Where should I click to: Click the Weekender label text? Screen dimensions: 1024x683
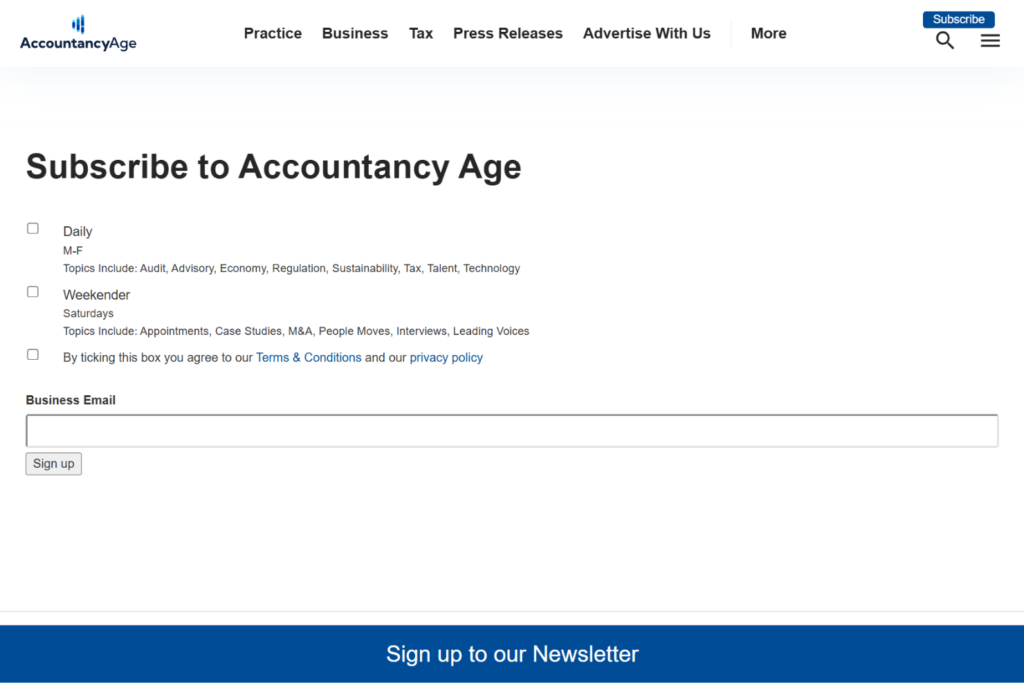[x=97, y=295]
